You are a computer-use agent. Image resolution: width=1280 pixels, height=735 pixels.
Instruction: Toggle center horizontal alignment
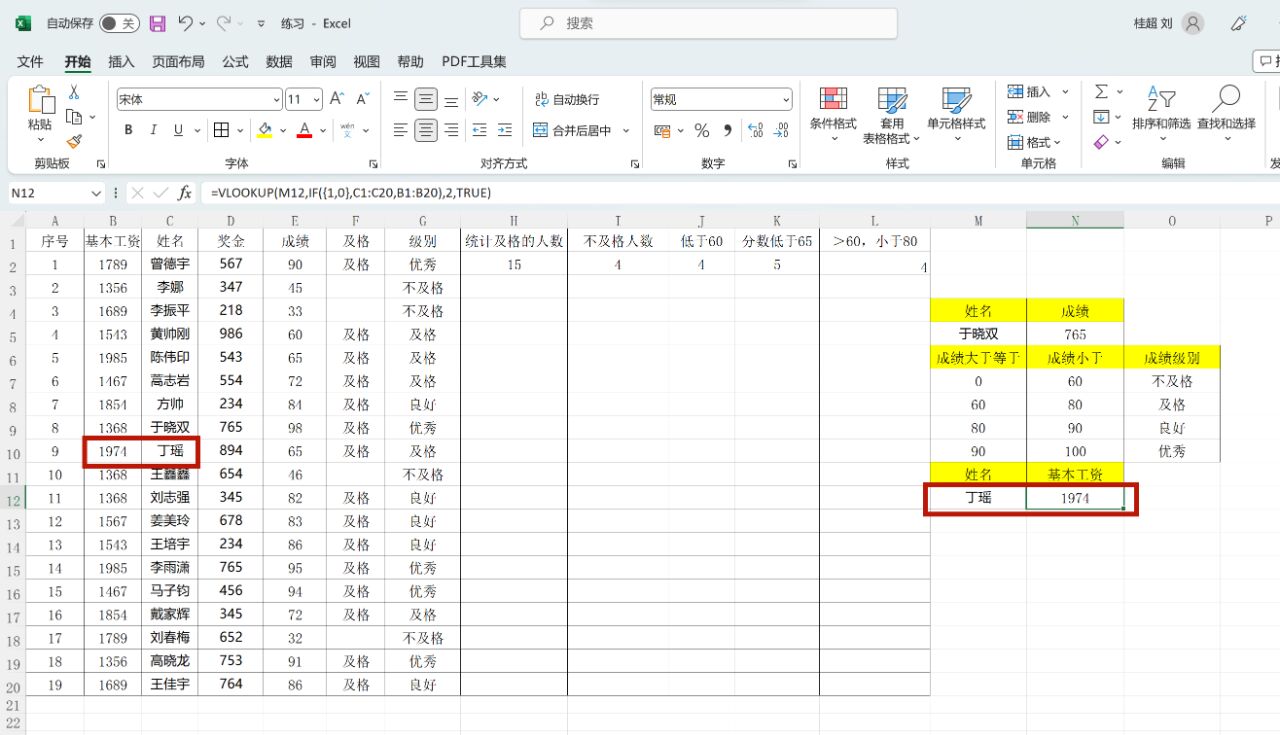[x=426, y=130]
